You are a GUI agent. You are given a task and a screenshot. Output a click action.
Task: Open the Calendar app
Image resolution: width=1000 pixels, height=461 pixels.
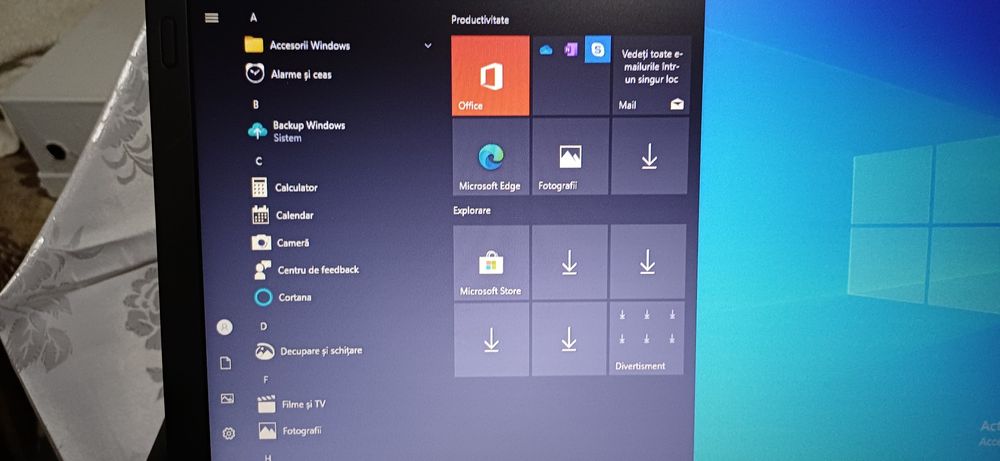[x=283, y=216]
